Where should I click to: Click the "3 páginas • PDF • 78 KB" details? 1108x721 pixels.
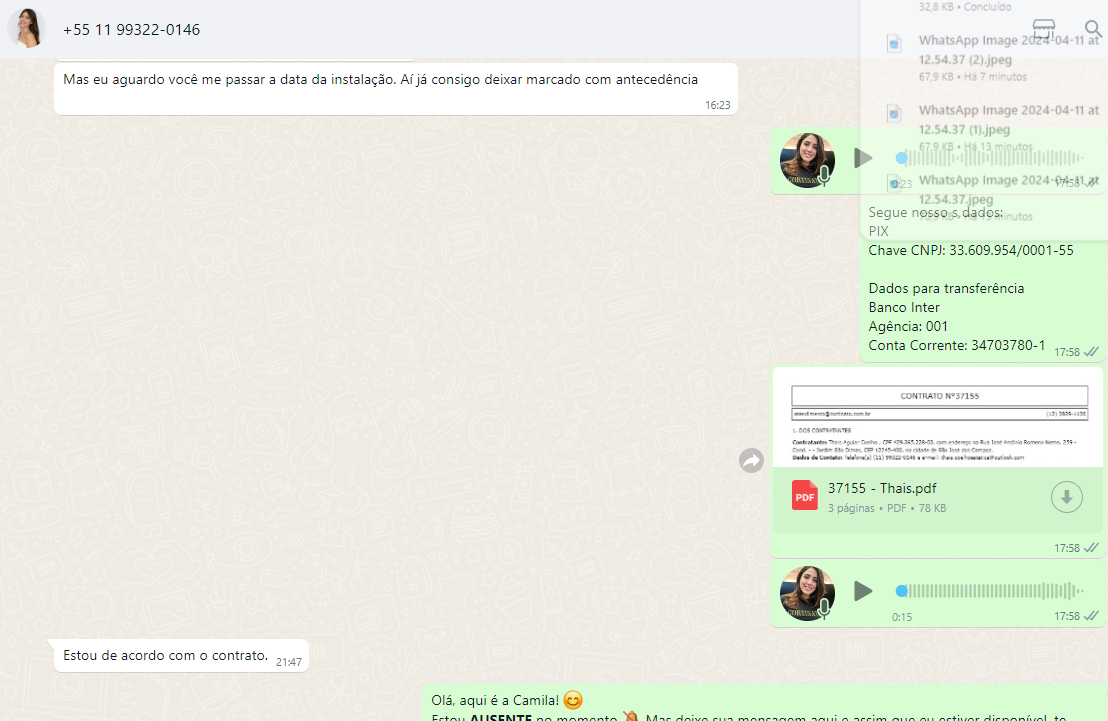(887, 508)
